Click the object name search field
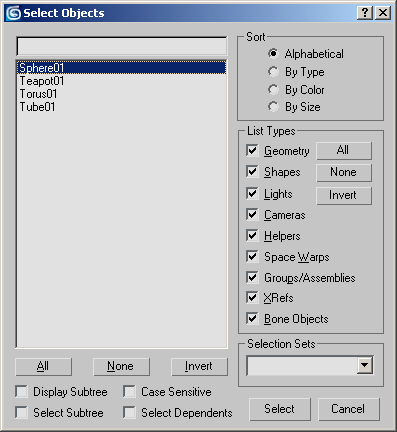Viewport: 397px width, 432px height. (x=122, y=46)
